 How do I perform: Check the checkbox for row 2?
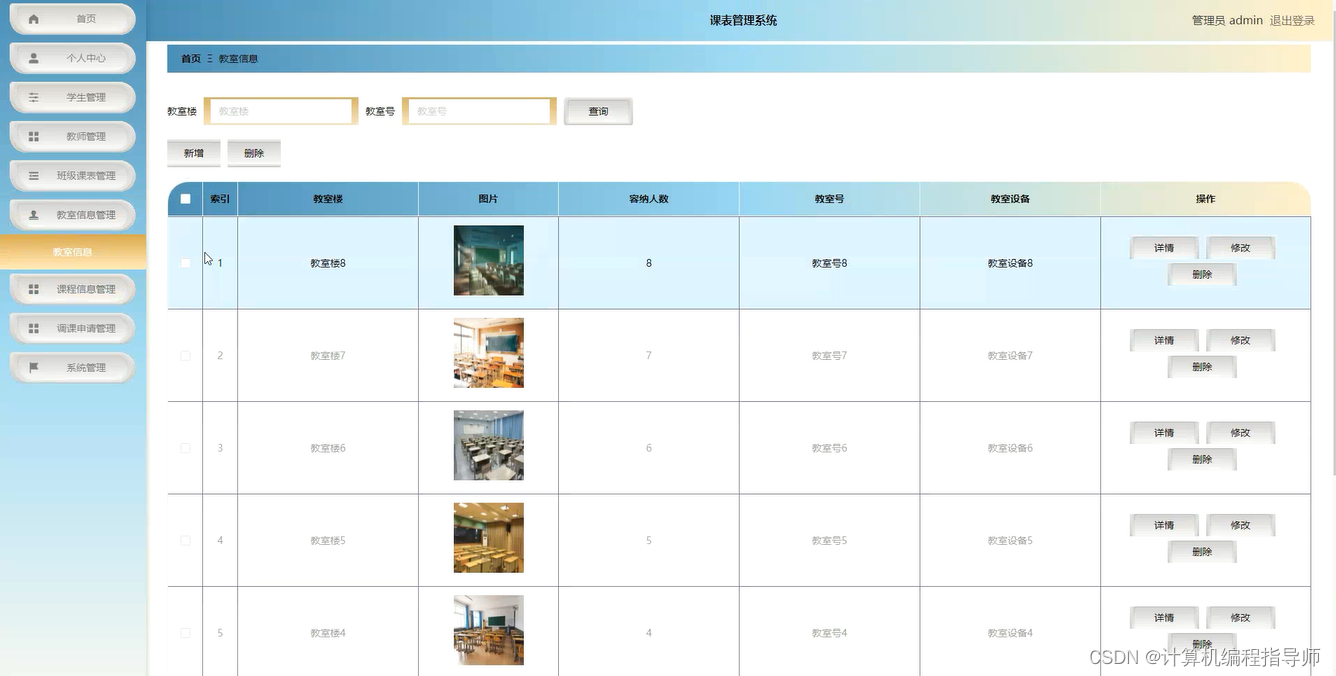[x=185, y=356]
